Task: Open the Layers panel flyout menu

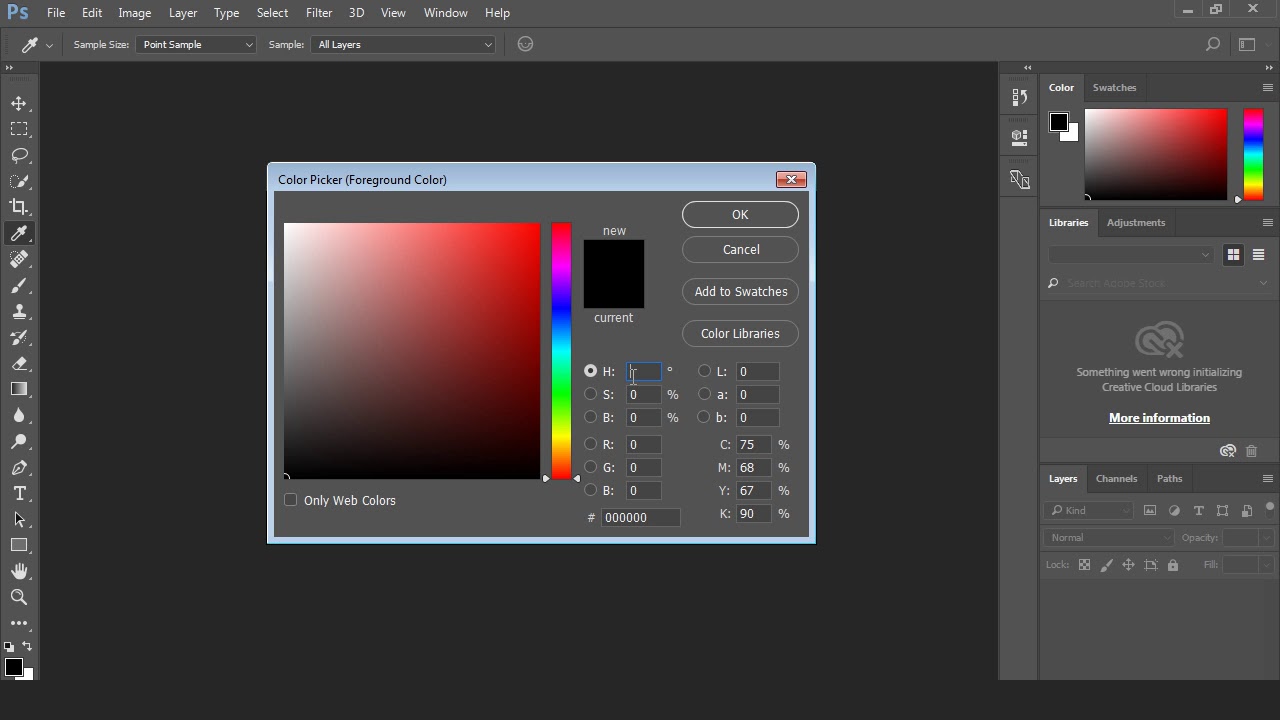Action: (1267, 479)
